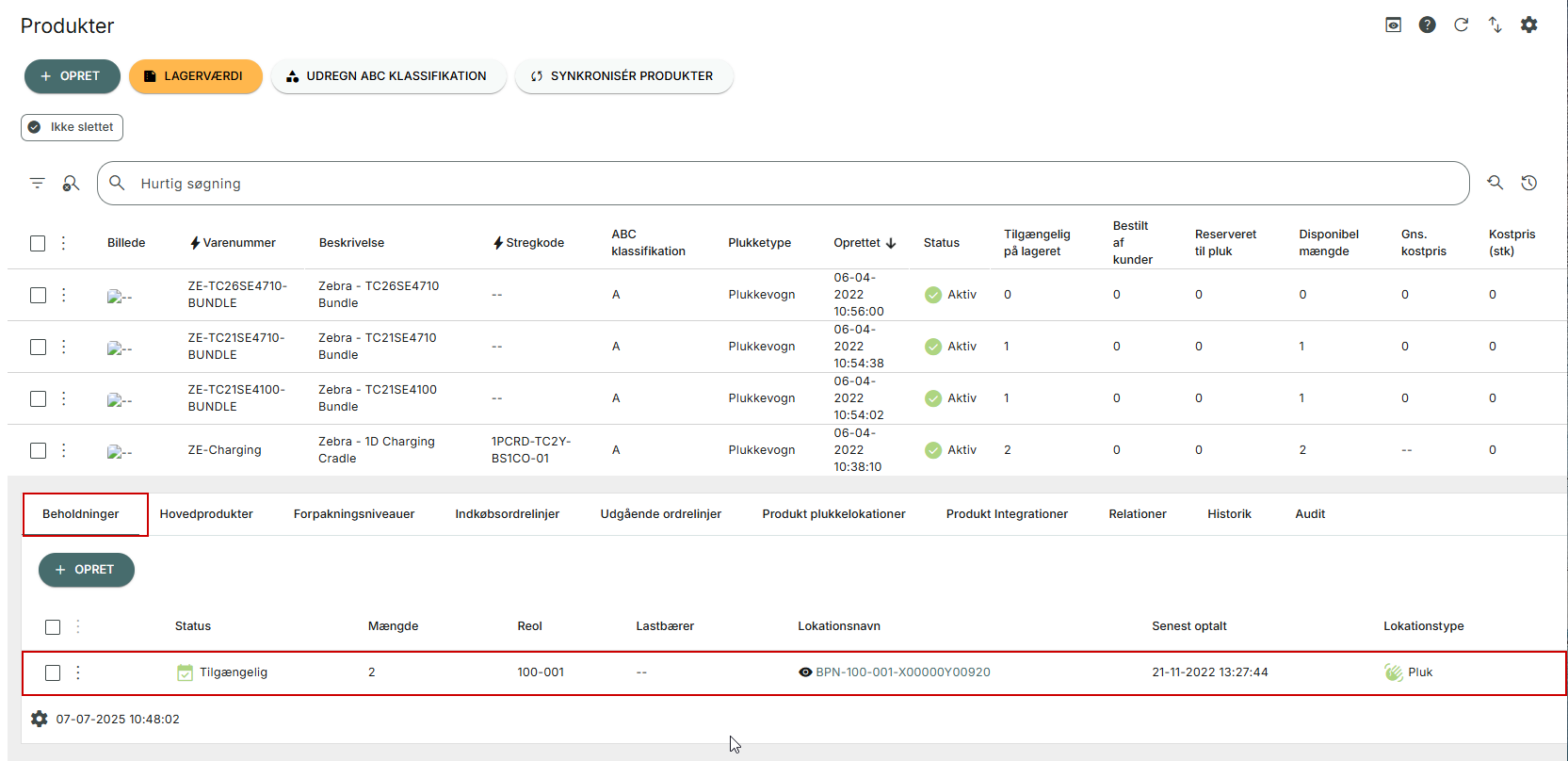Click UDREGN ABC KLASSIFIKATION button
Viewport: 1568px width, 761px height.
point(388,76)
